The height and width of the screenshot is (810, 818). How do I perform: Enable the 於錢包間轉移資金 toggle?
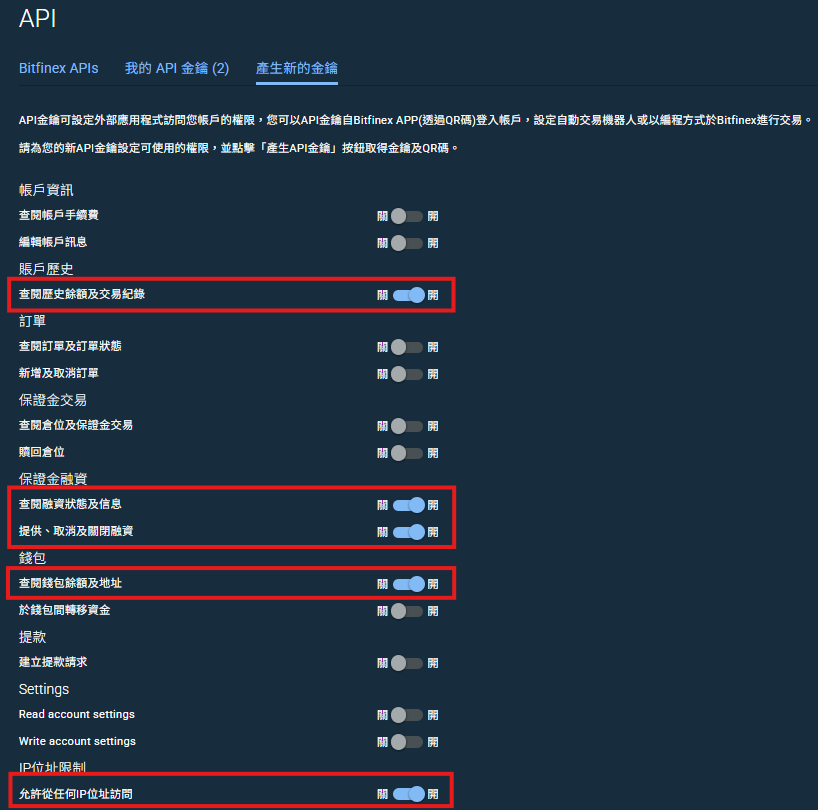pyautogui.click(x=408, y=610)
